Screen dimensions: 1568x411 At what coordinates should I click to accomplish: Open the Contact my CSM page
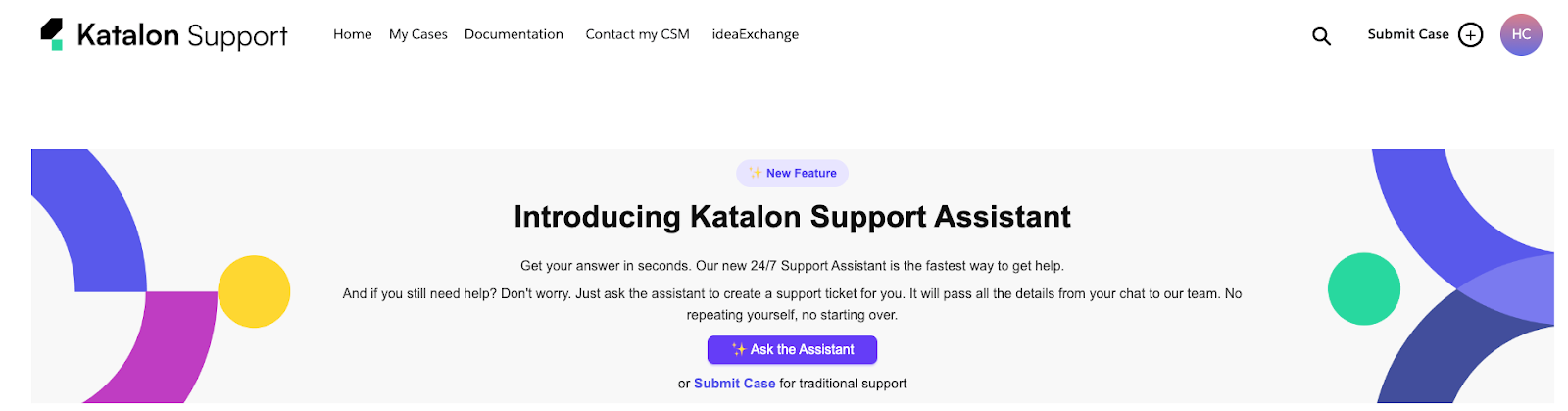[x=637, y=34]
